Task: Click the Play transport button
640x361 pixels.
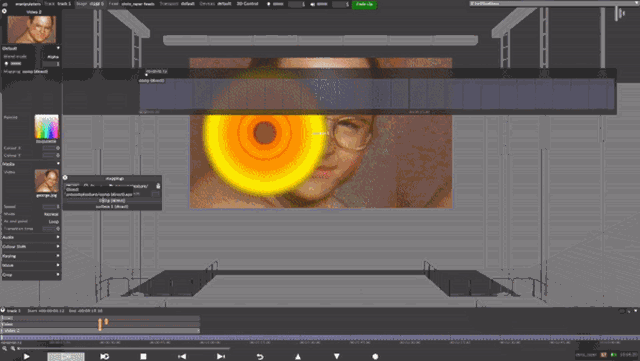Action: 27,357
